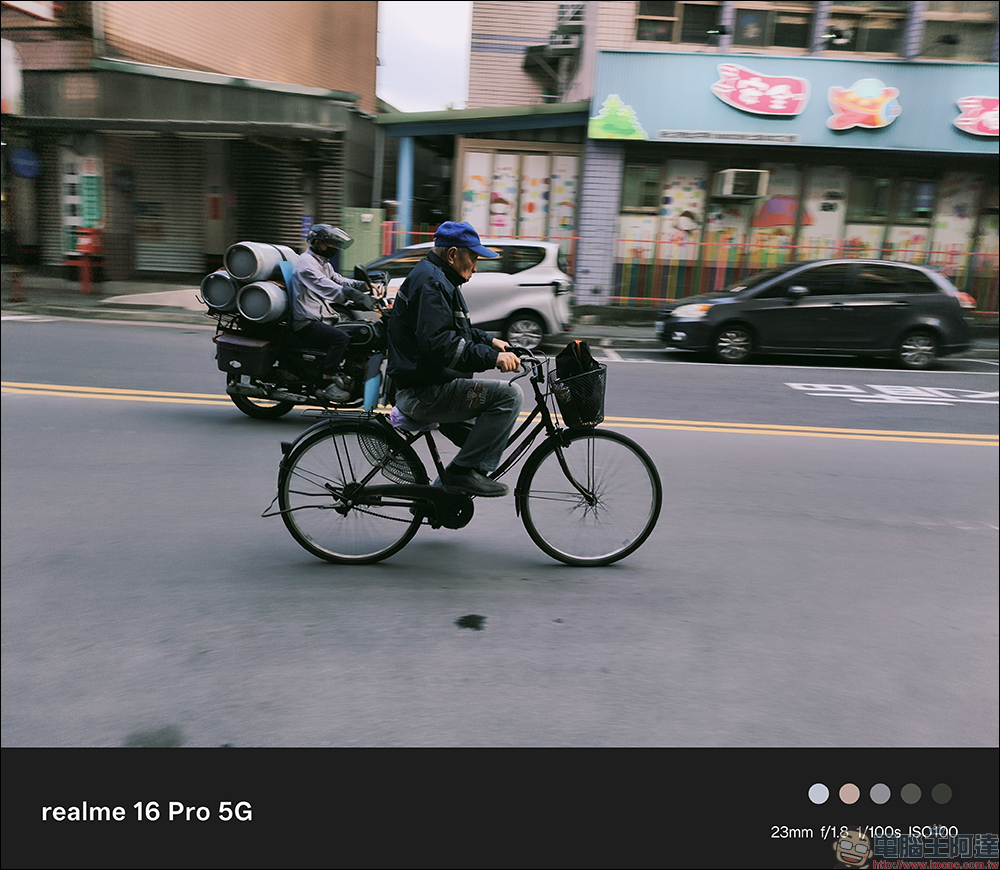Screen dimensions: 1000x870
Task: Click the dark gray parked car
Action: click(x=814, y=310)
